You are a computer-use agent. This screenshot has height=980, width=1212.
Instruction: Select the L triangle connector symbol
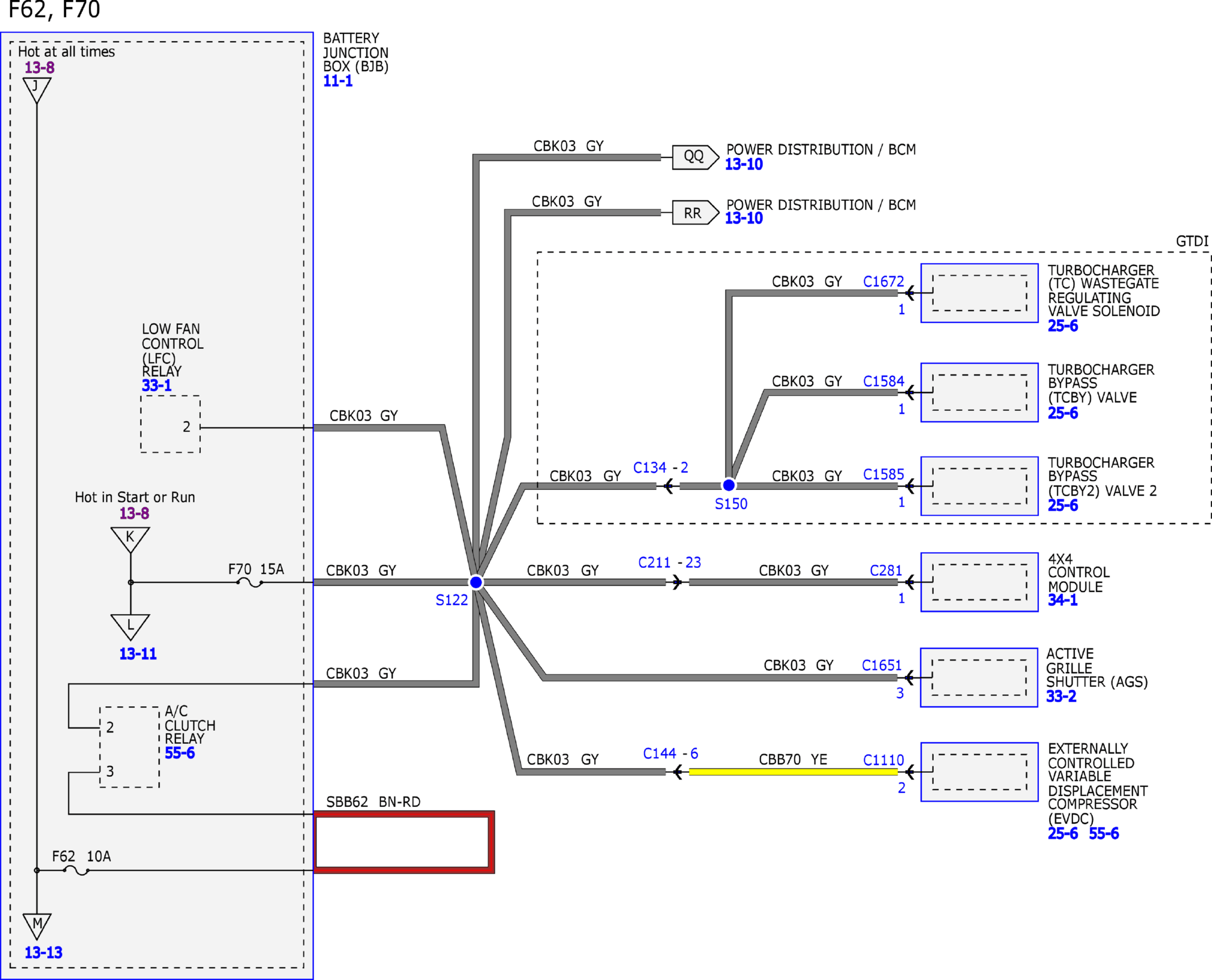tap(130, 627)
